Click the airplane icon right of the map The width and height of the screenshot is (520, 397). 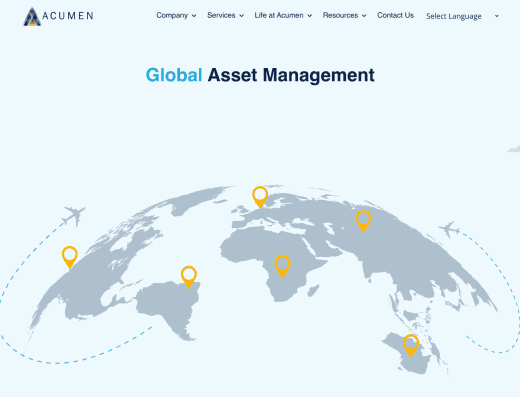[x=449, y=229]
